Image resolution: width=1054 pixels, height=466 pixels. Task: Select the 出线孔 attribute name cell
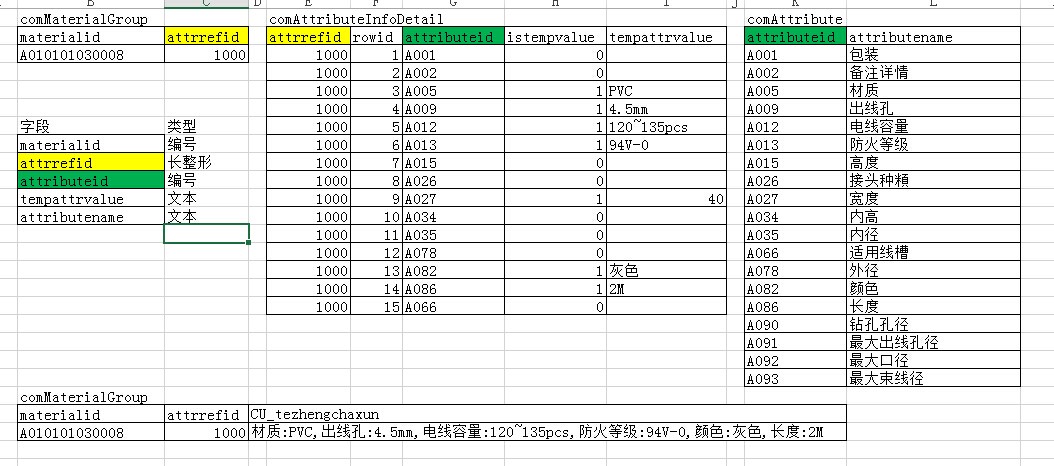[x=933, y=109]
